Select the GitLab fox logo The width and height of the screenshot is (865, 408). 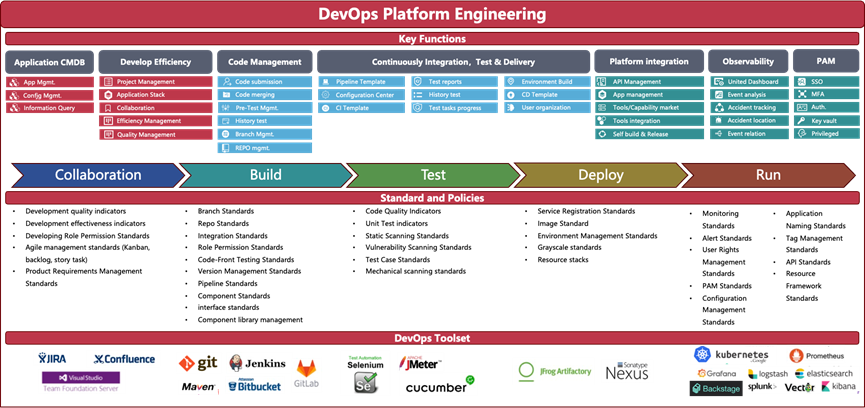point(307,373)
